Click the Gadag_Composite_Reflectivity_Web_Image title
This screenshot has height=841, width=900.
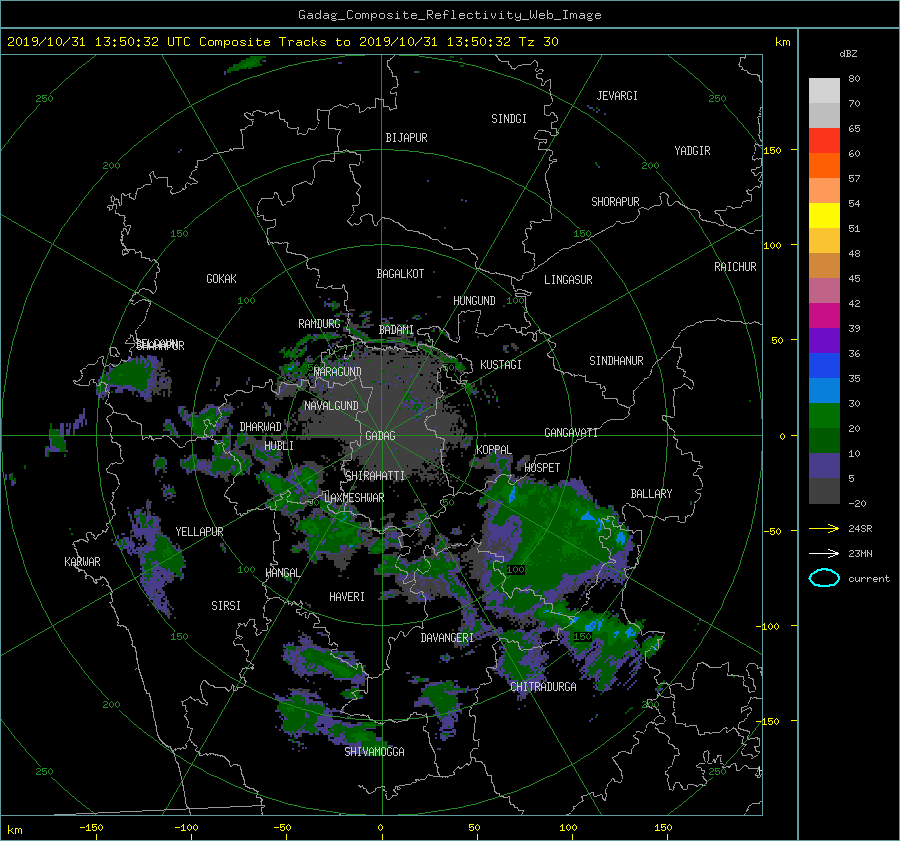[x=449, y=15]
